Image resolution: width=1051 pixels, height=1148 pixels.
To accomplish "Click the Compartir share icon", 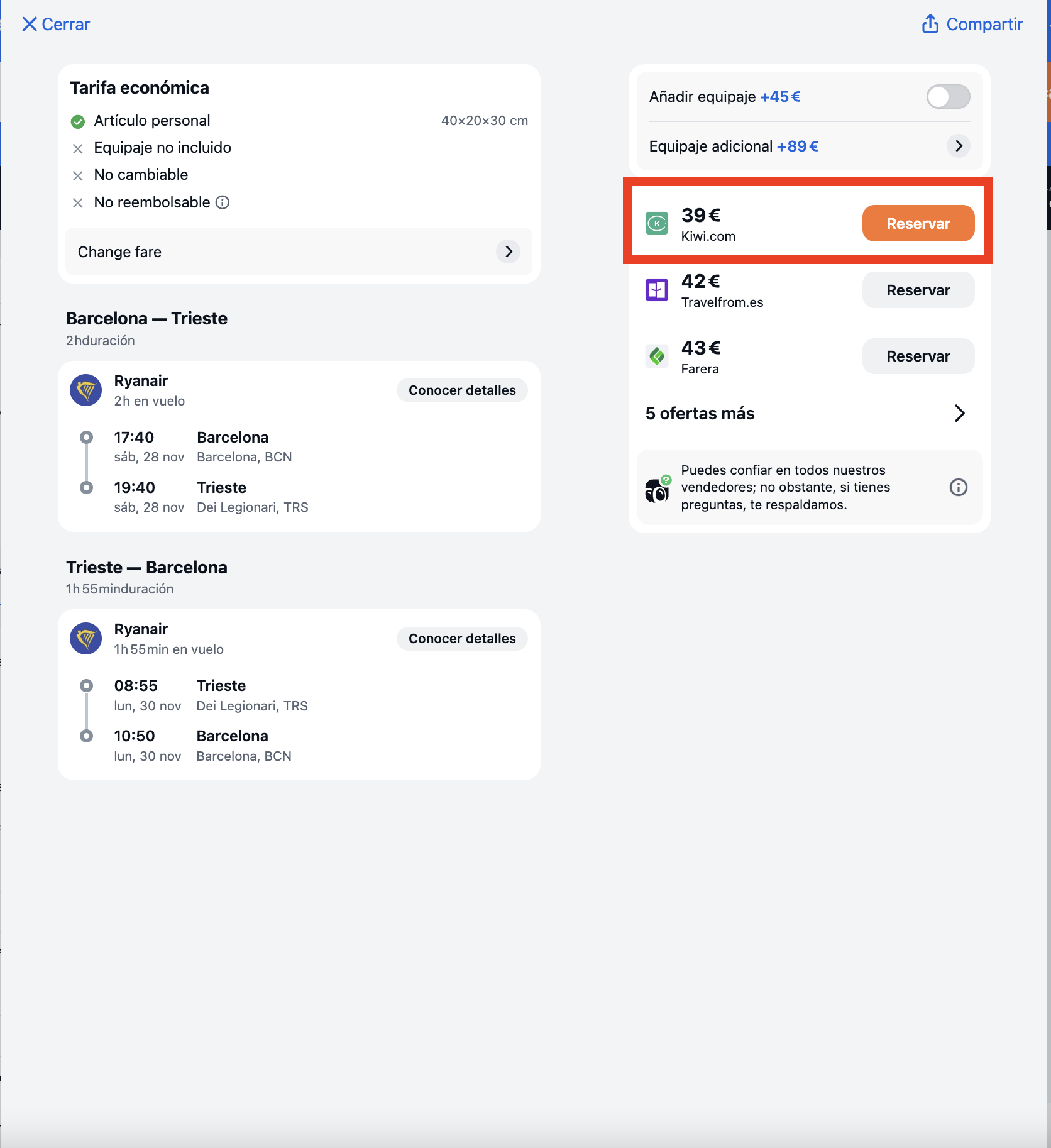I will click(930, 24).
